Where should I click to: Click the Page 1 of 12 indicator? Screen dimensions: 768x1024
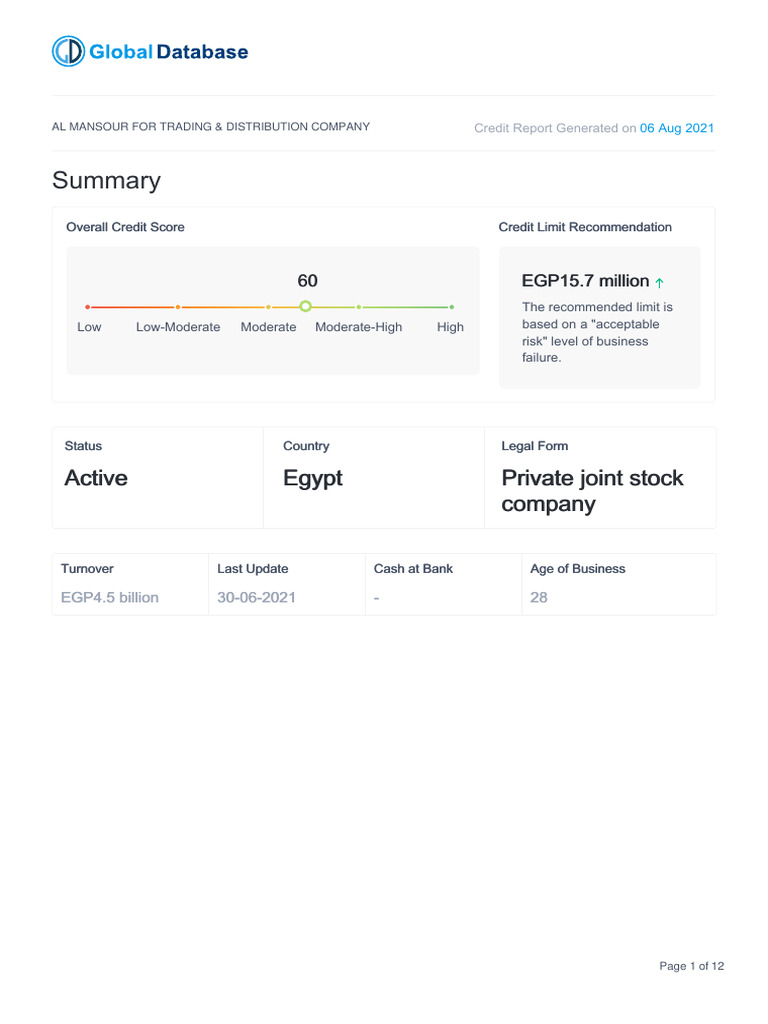click(691, 966)
